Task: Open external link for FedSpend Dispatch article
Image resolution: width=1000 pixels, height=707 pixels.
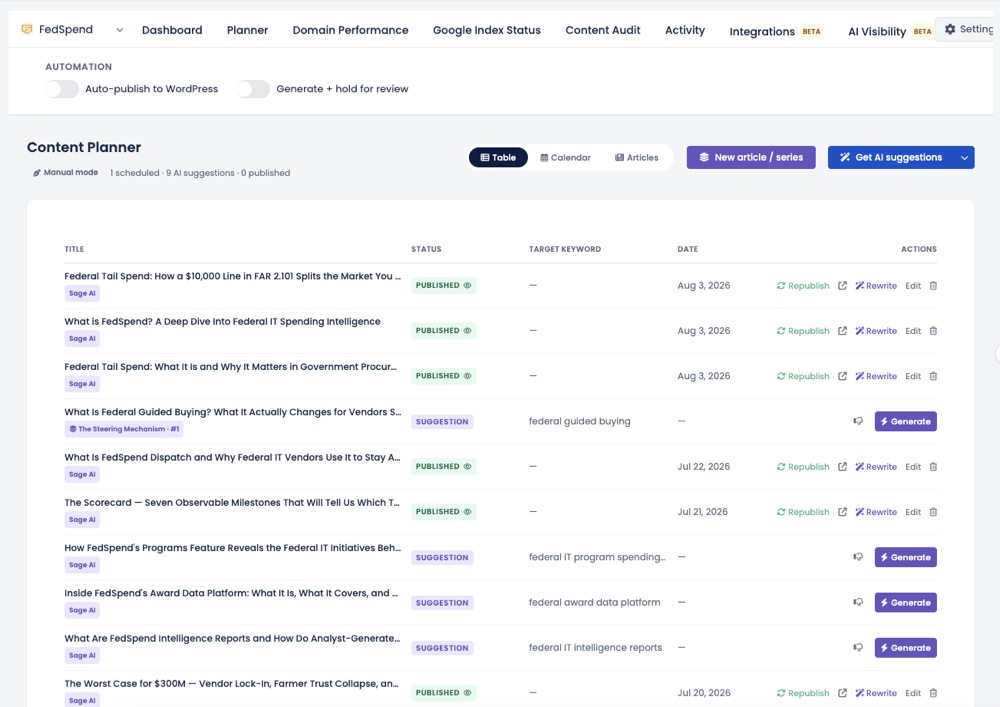Action: point(842,467)
